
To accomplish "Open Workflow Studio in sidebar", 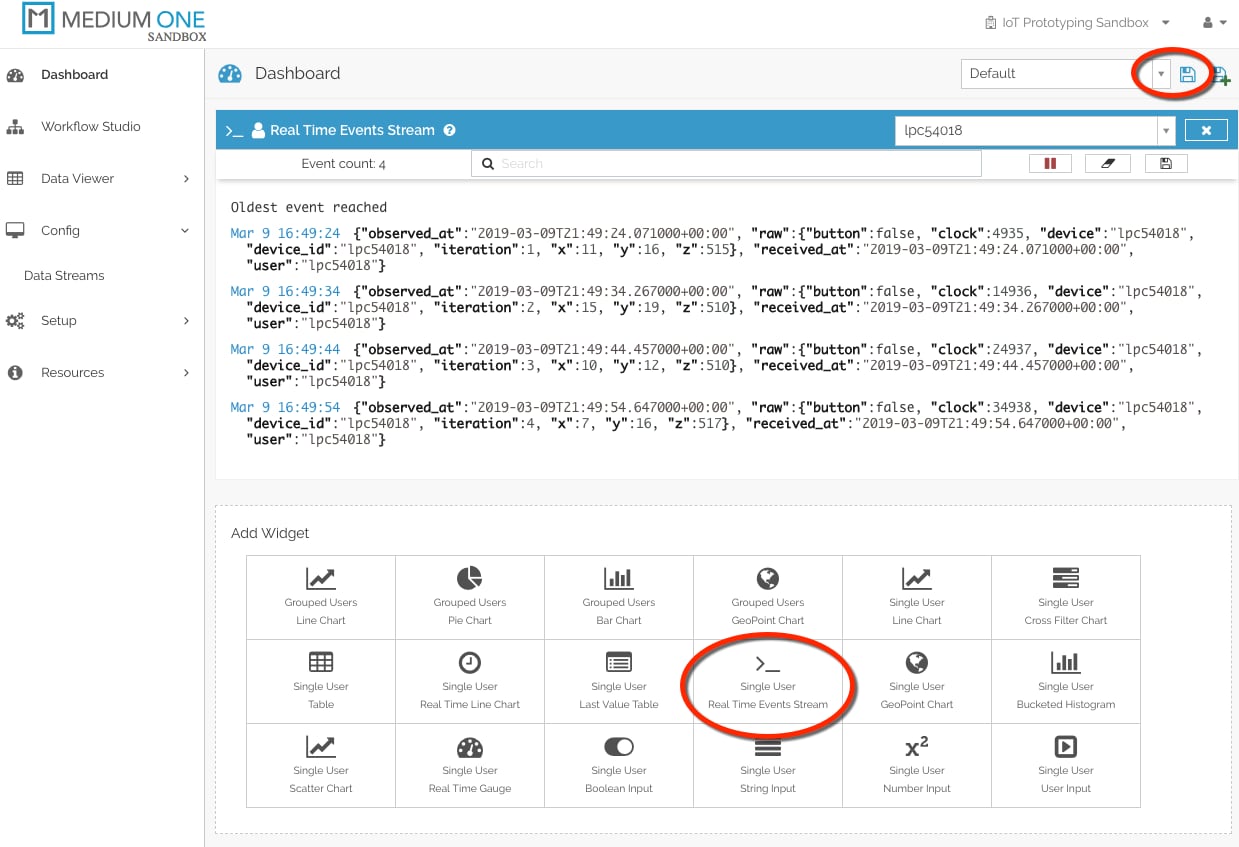I will [90, 127].
